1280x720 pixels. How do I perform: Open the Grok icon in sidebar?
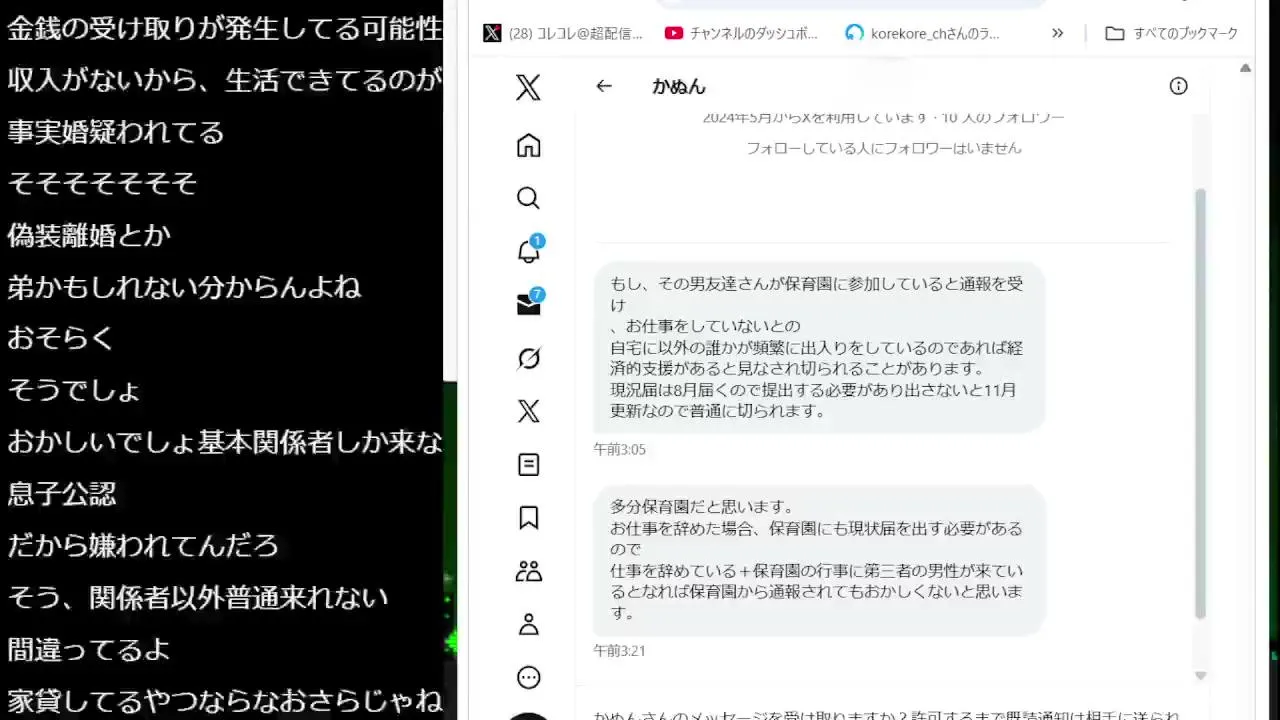click(528, 358)
